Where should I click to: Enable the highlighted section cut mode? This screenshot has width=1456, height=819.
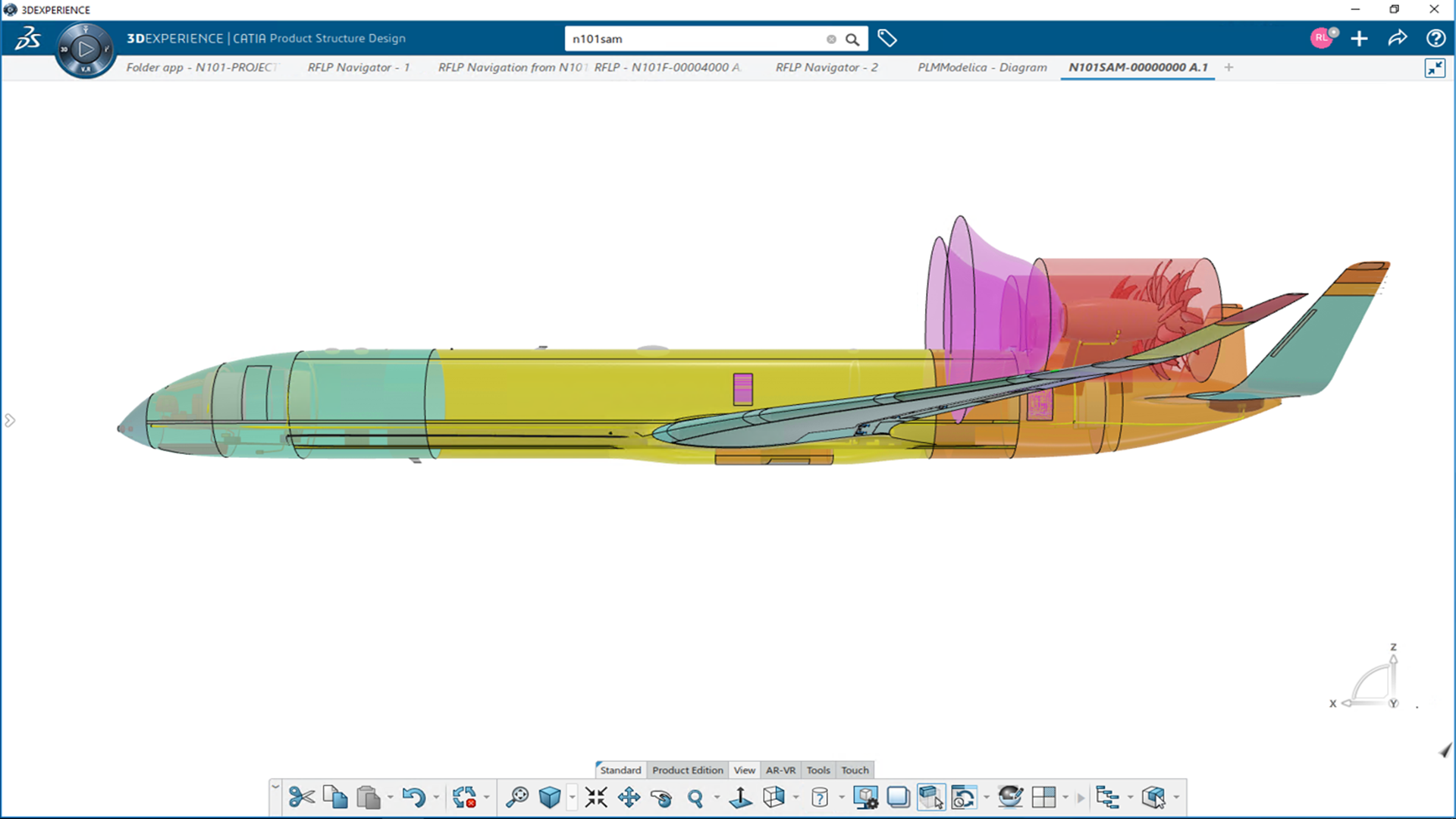tap(930, 797)
